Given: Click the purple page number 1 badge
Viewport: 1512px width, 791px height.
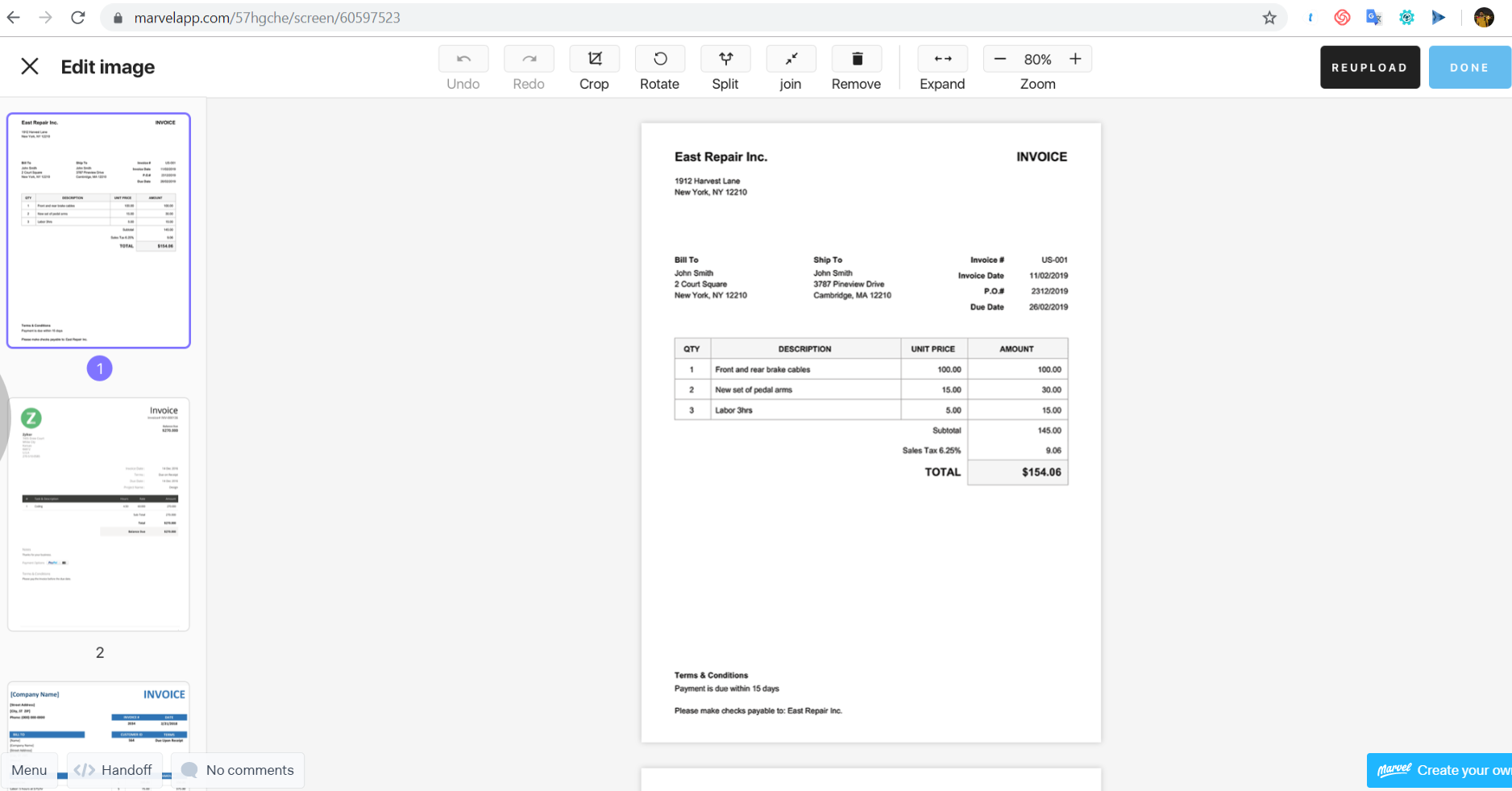Looking at the screenshot, I should [100, 368].
